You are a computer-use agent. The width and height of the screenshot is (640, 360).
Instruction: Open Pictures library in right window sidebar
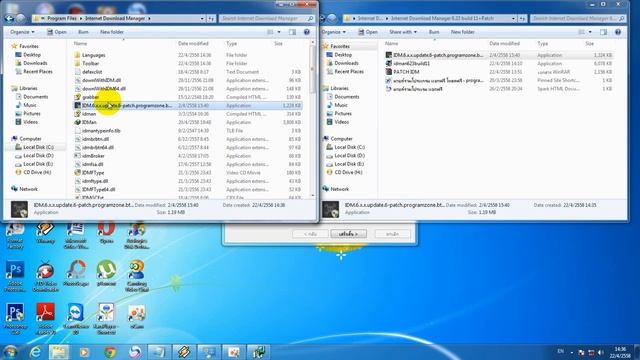[x=343, y=113]
